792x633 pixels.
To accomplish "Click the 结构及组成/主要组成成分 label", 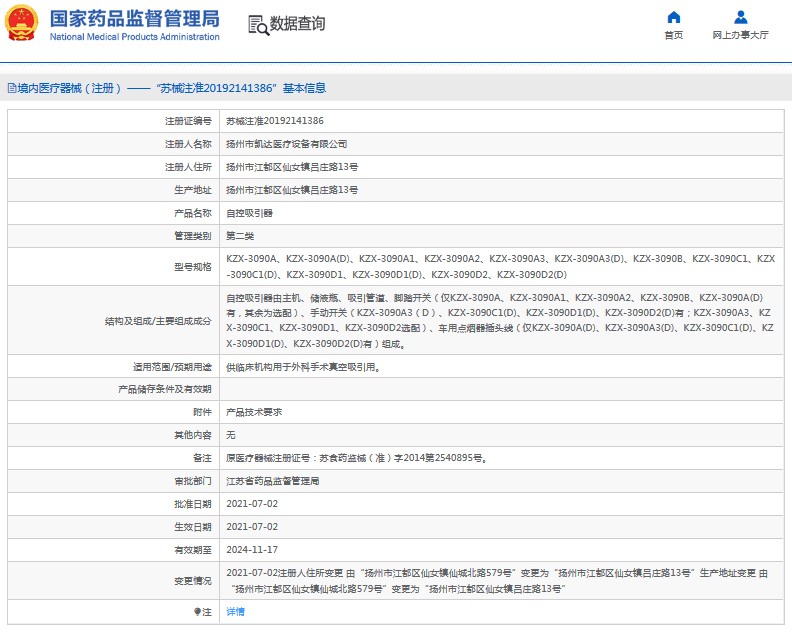I will pos(158,321).
